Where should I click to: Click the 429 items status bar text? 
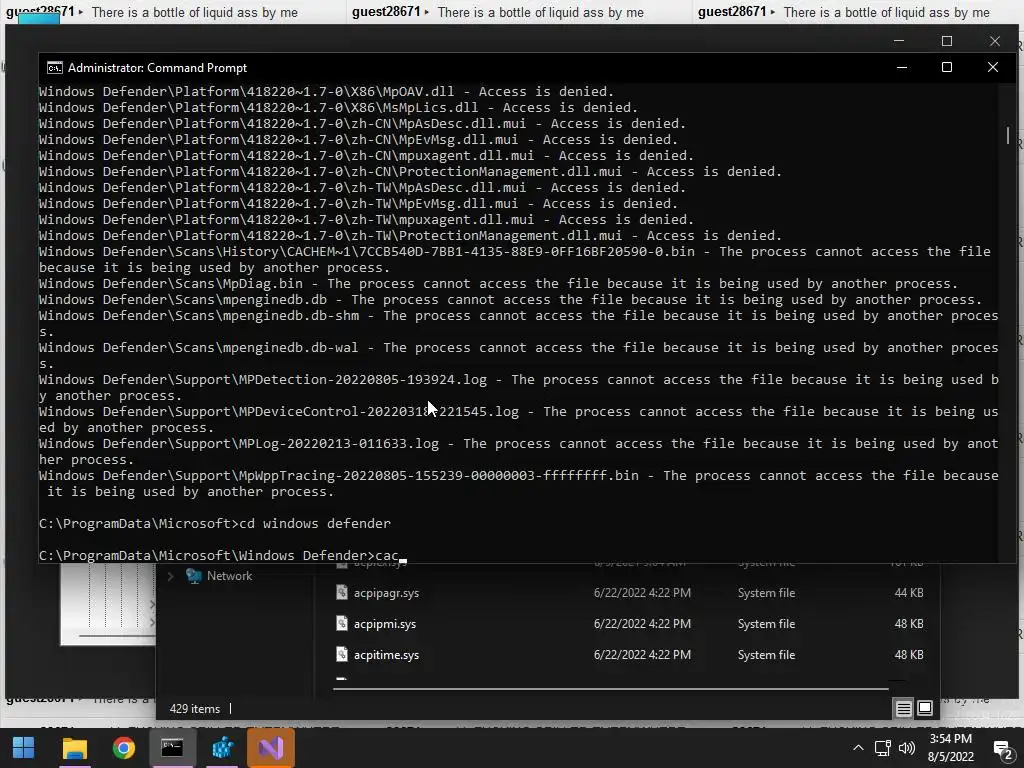point(195,709)
